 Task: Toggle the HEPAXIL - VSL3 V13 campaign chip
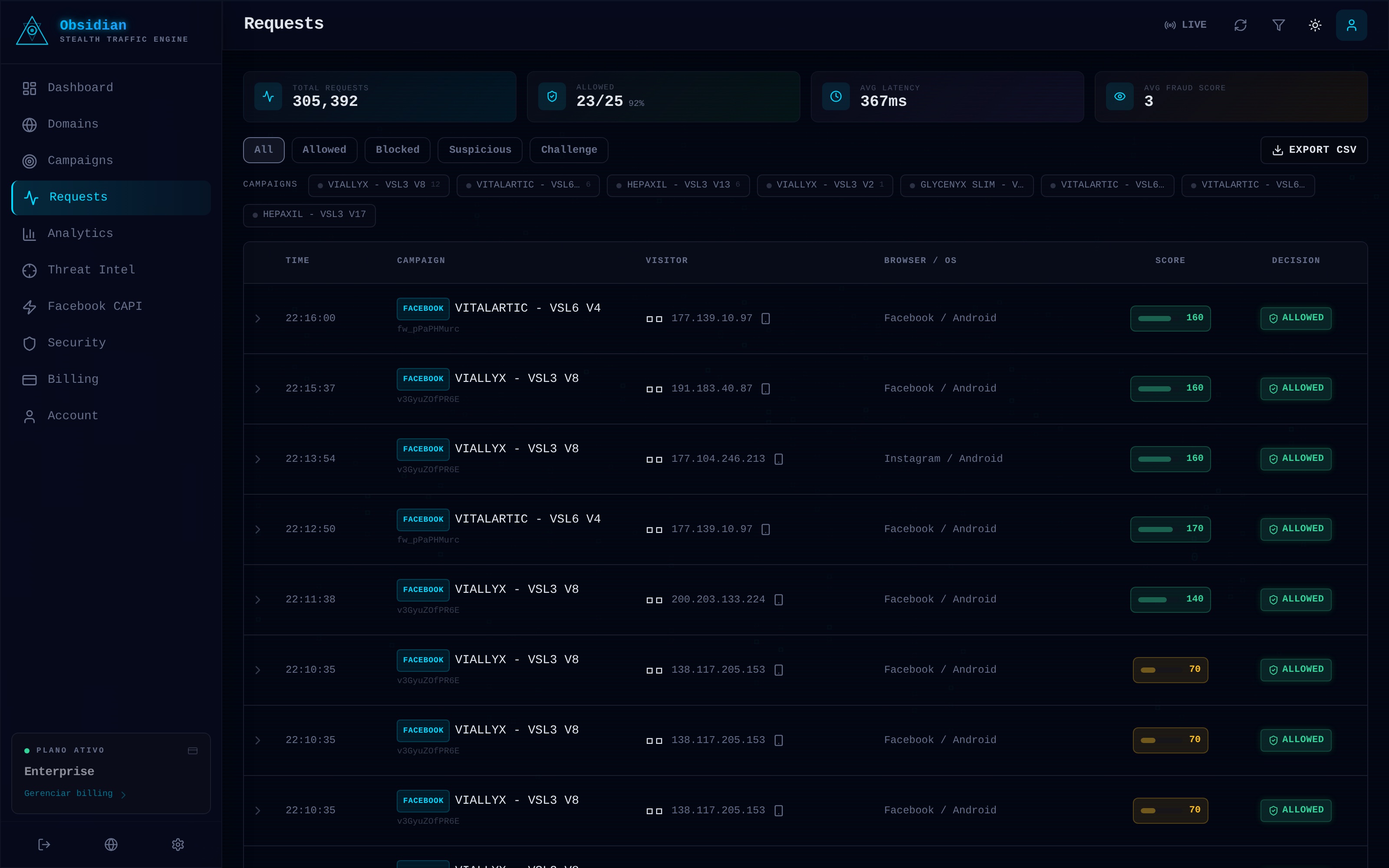[x=678, y=185]
